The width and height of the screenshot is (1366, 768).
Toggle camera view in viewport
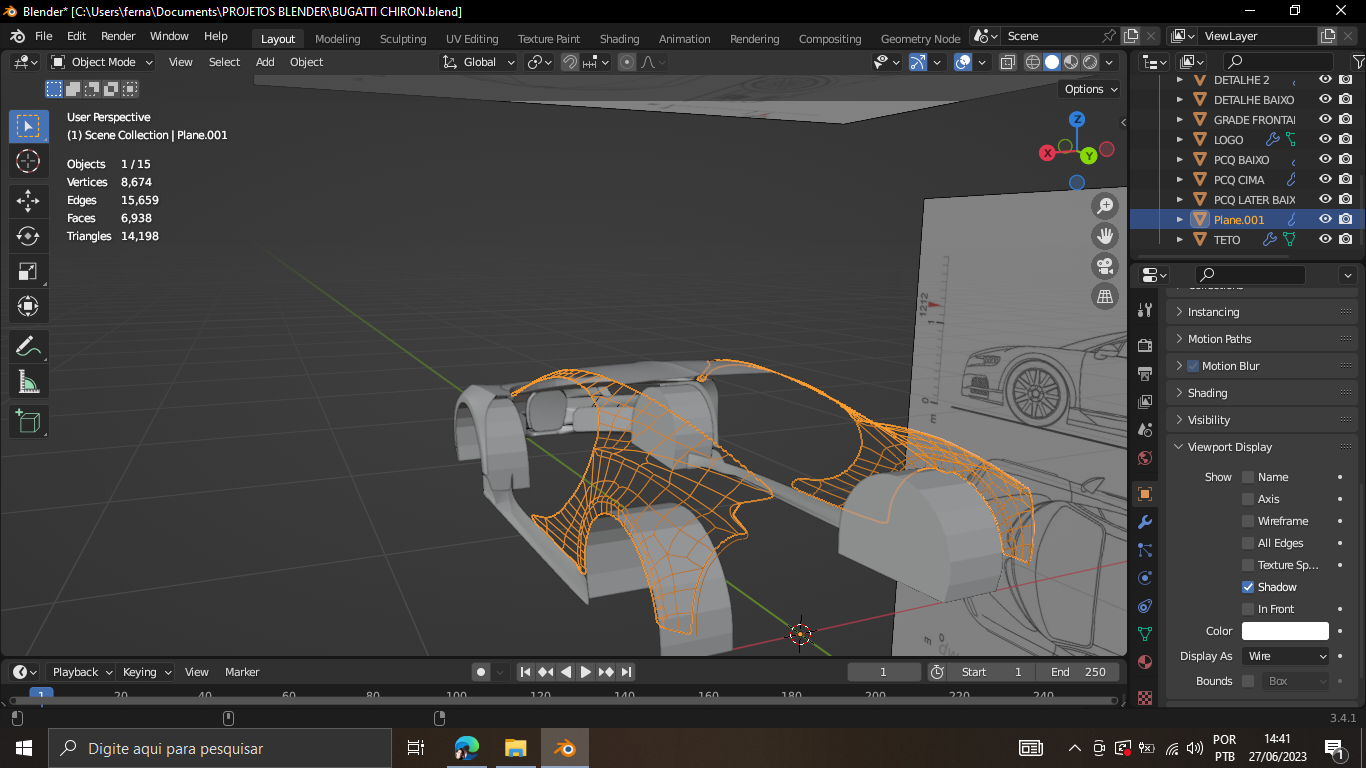coord(1105,266)
